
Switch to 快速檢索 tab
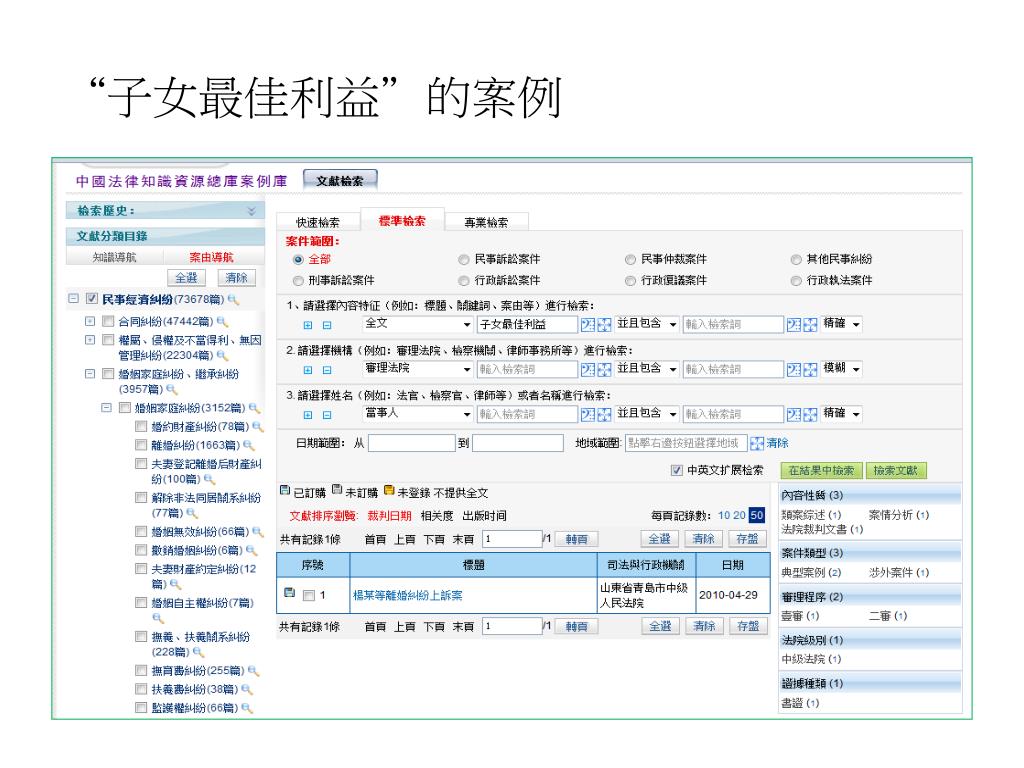pyautogui.click(x=318, y=222)
